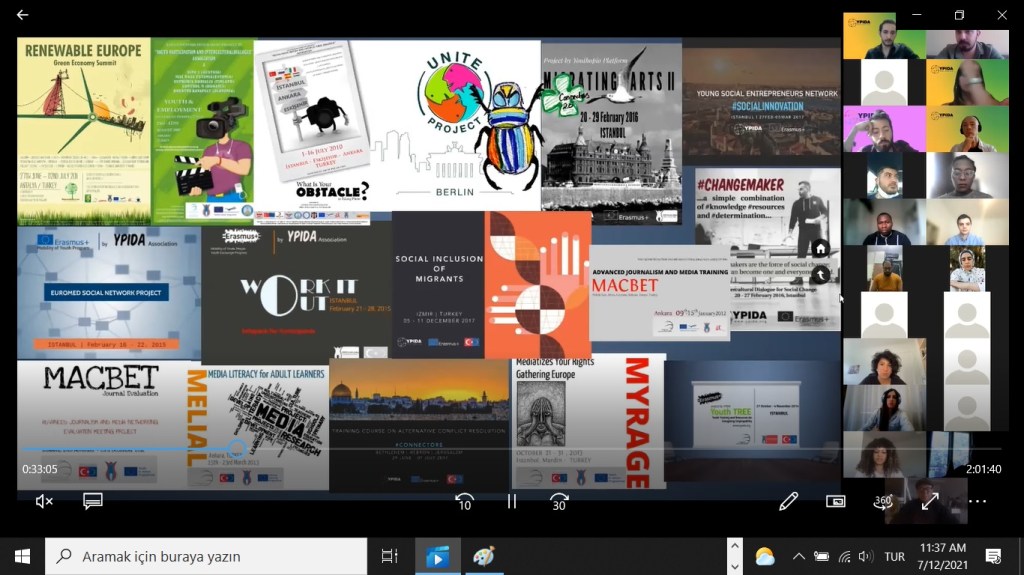Unmute the video volume
Screen dimensions: 1024x575
coord(44,501)
